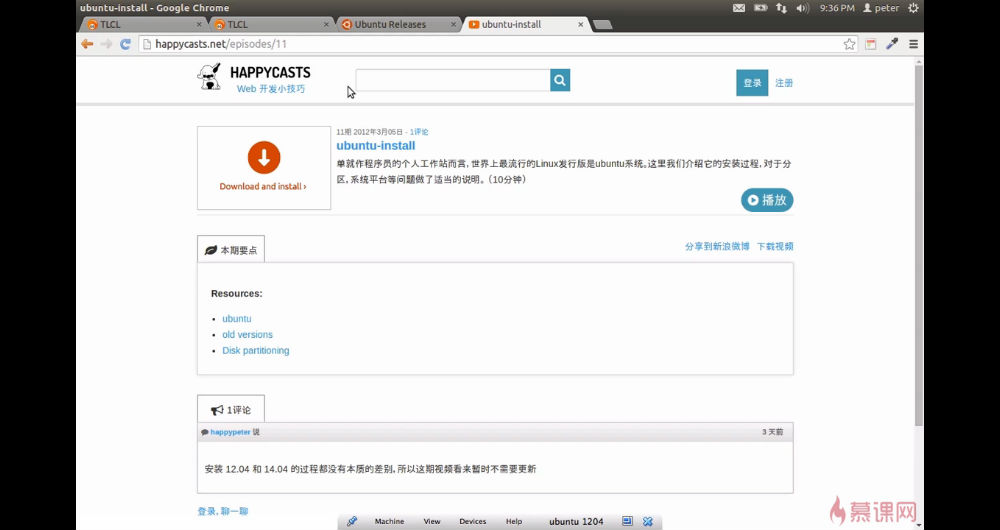Click the ubuntu 1204 VM label
1000x530 pixels.
pyautogui.click(x=576, y=521)
